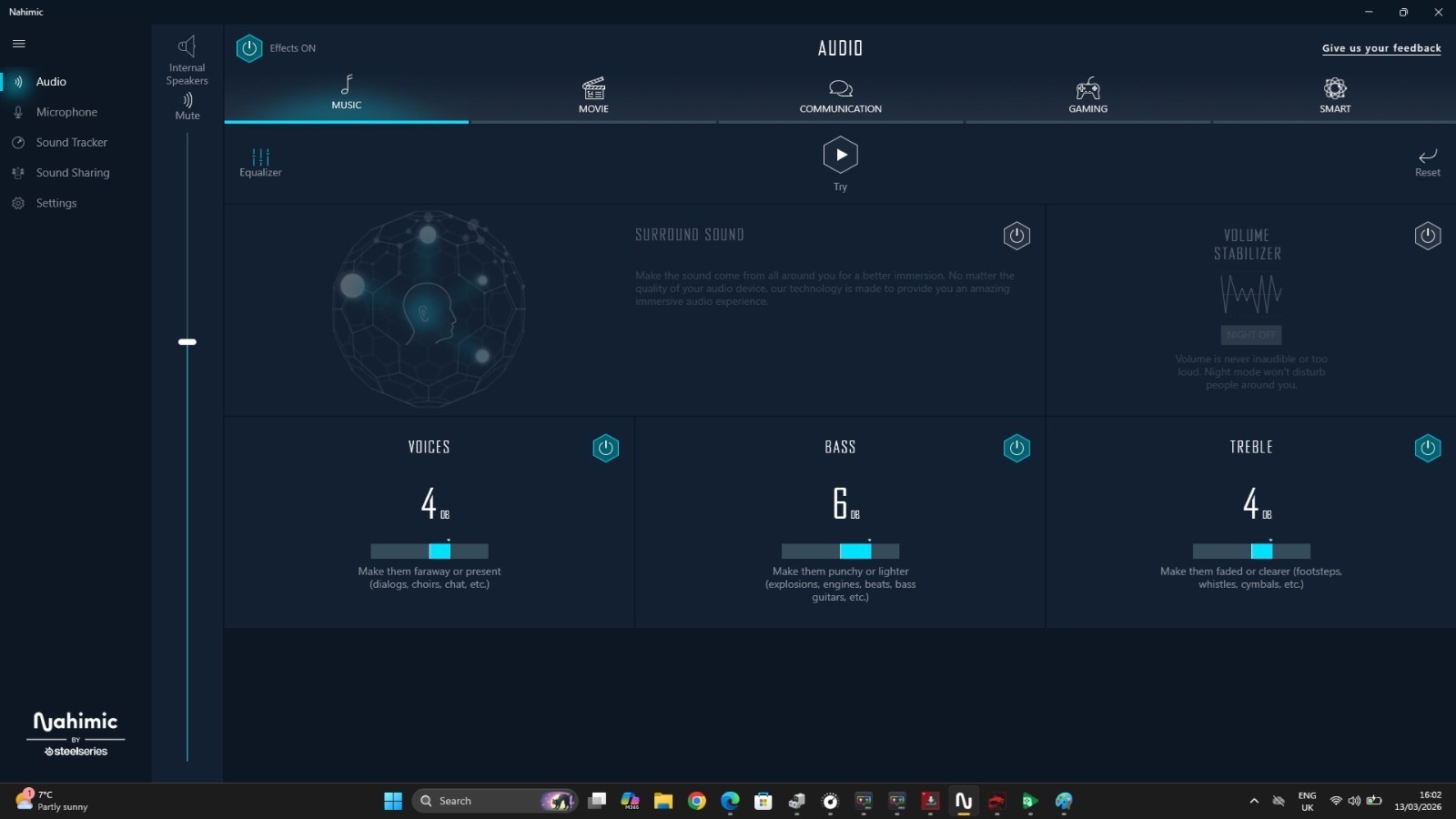Open the Give us your feedback link
This screenshot has width=1456, height=819.
[x=1381, y=48]
